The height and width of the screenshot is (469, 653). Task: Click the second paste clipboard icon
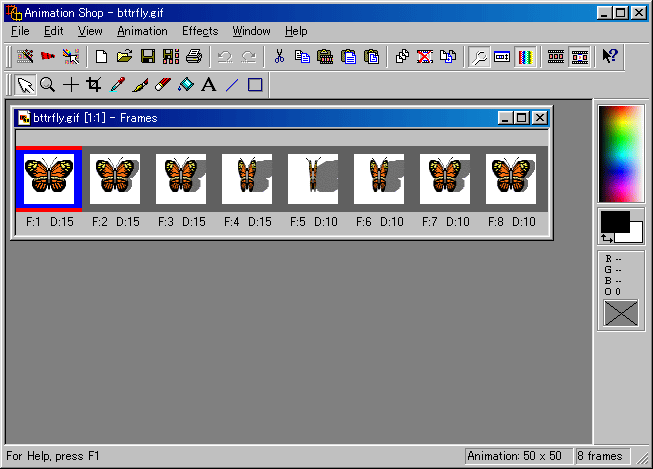click(x=349, y=56)
